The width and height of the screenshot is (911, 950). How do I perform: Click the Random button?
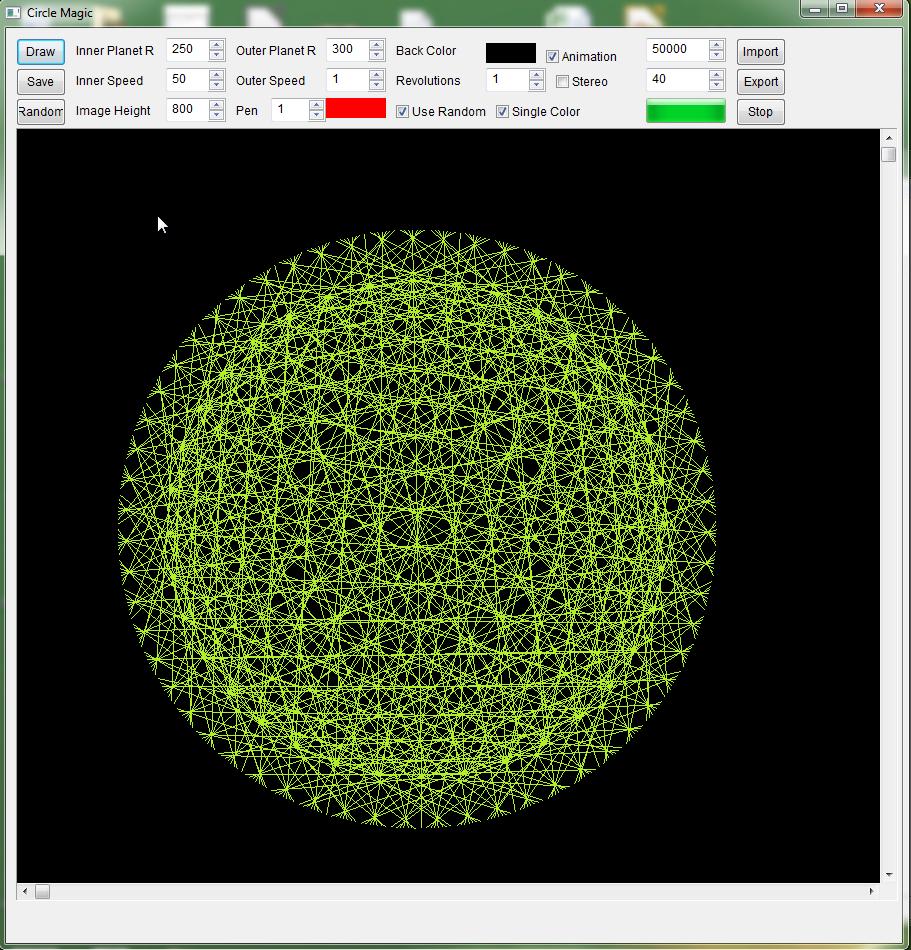tap(40, 112)
